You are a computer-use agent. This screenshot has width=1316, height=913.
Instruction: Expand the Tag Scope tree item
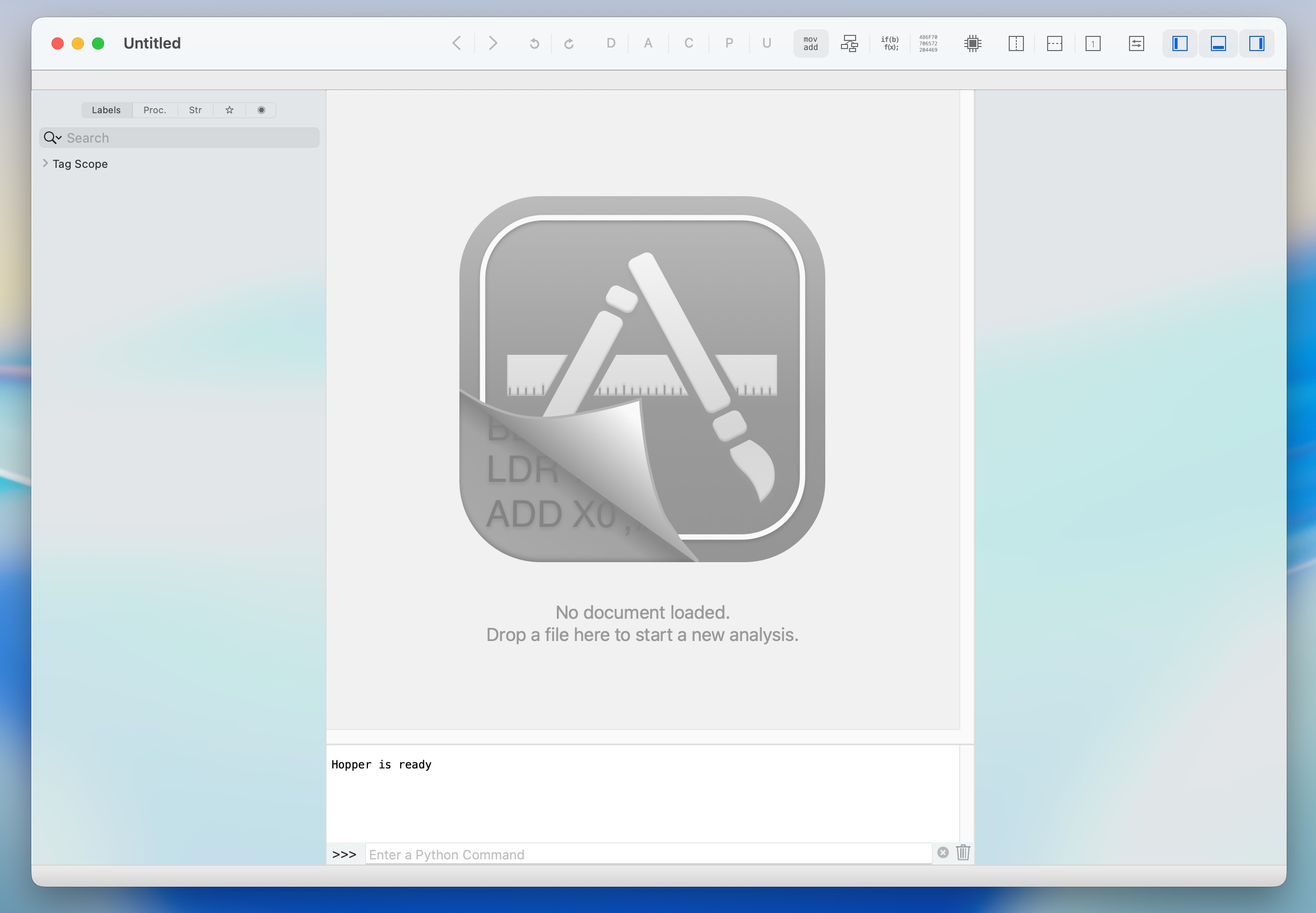click(45, 164)
